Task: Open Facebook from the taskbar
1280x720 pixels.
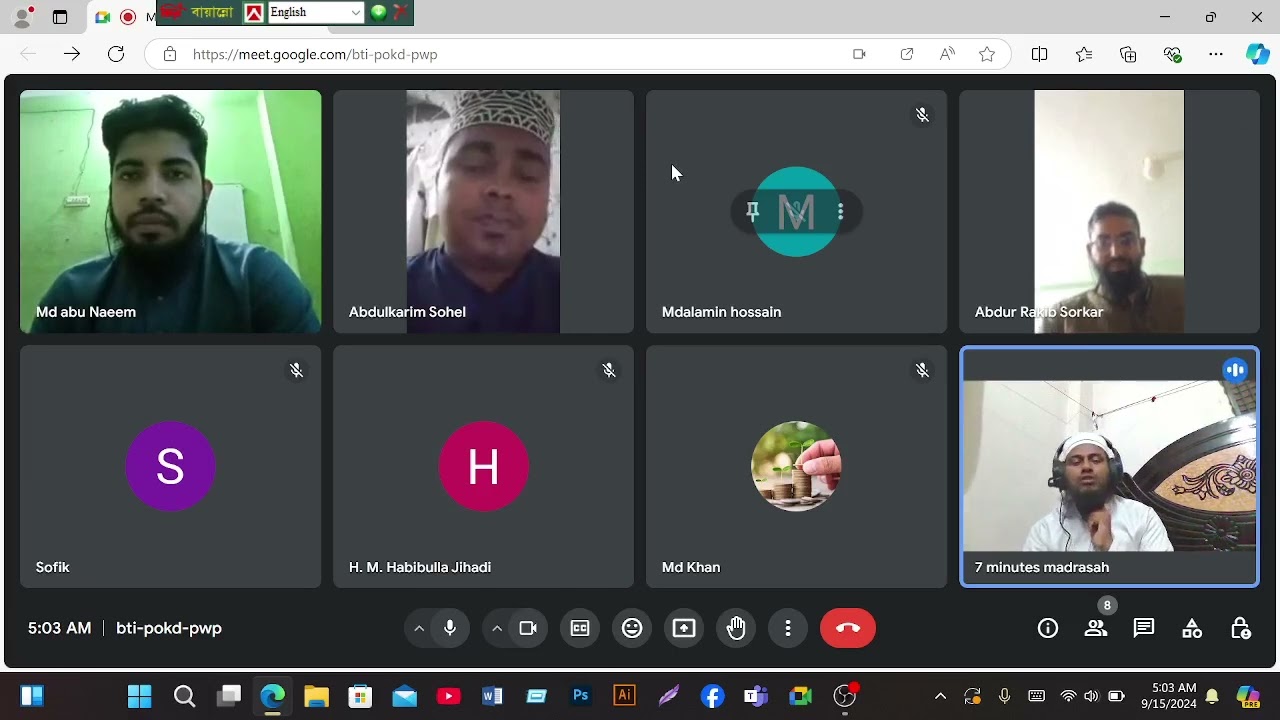Action: (712, 696)
